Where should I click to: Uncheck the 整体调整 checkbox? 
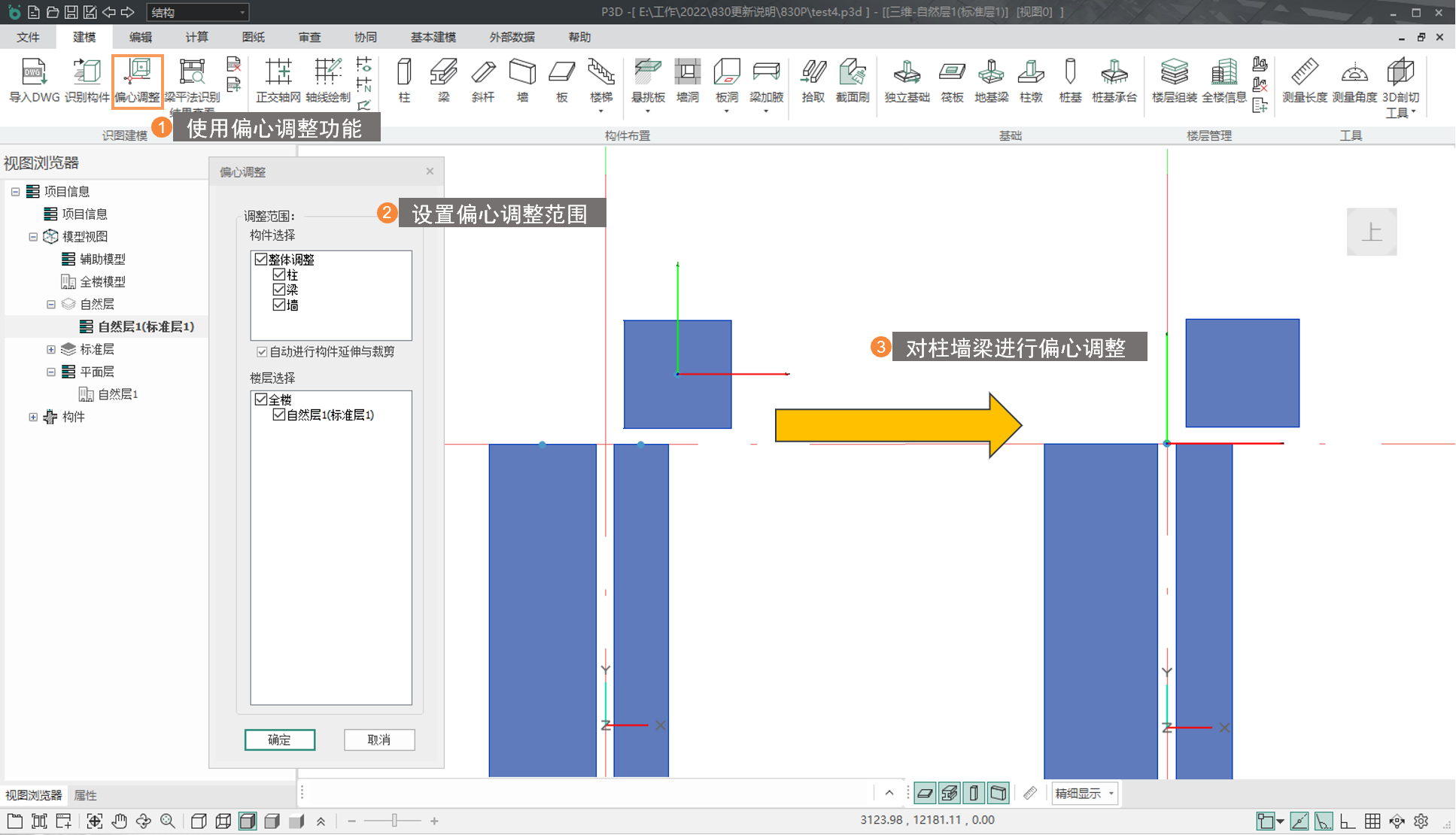click(x=261, y=260)
